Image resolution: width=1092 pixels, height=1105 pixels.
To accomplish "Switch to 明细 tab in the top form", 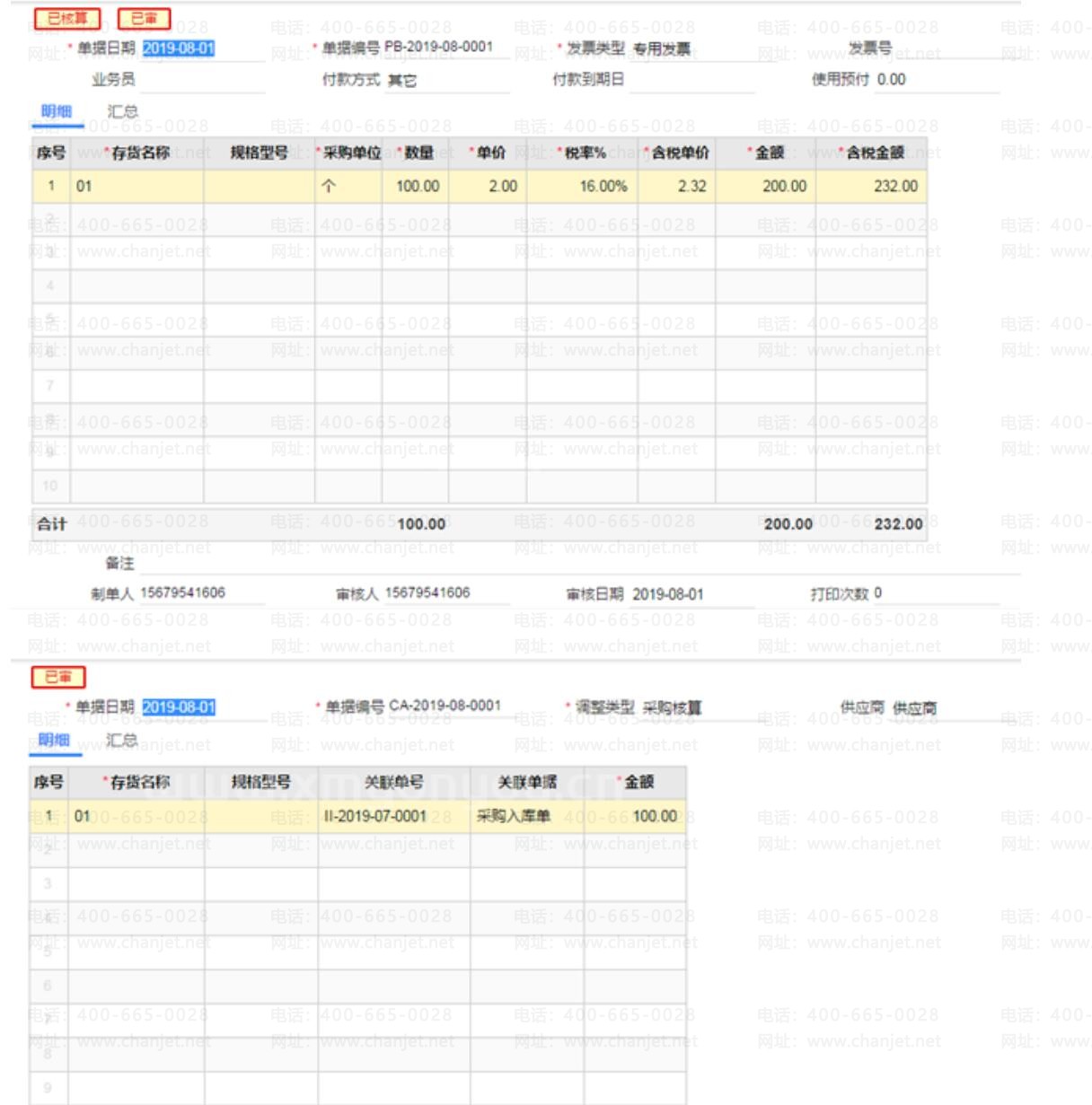I will point(56,111).
